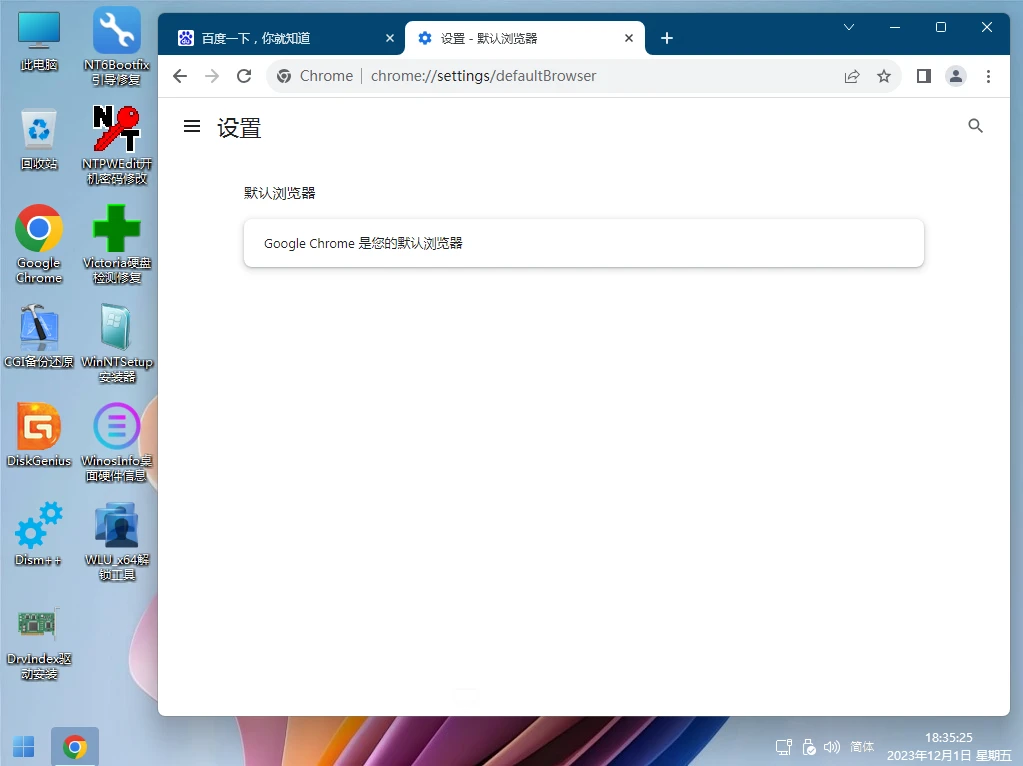Image resolution: width=1023 pixels, height=766 pixels.
Task: Select NTPWEdit开机密码修改 desktop icon
Action: pos(117,145)
